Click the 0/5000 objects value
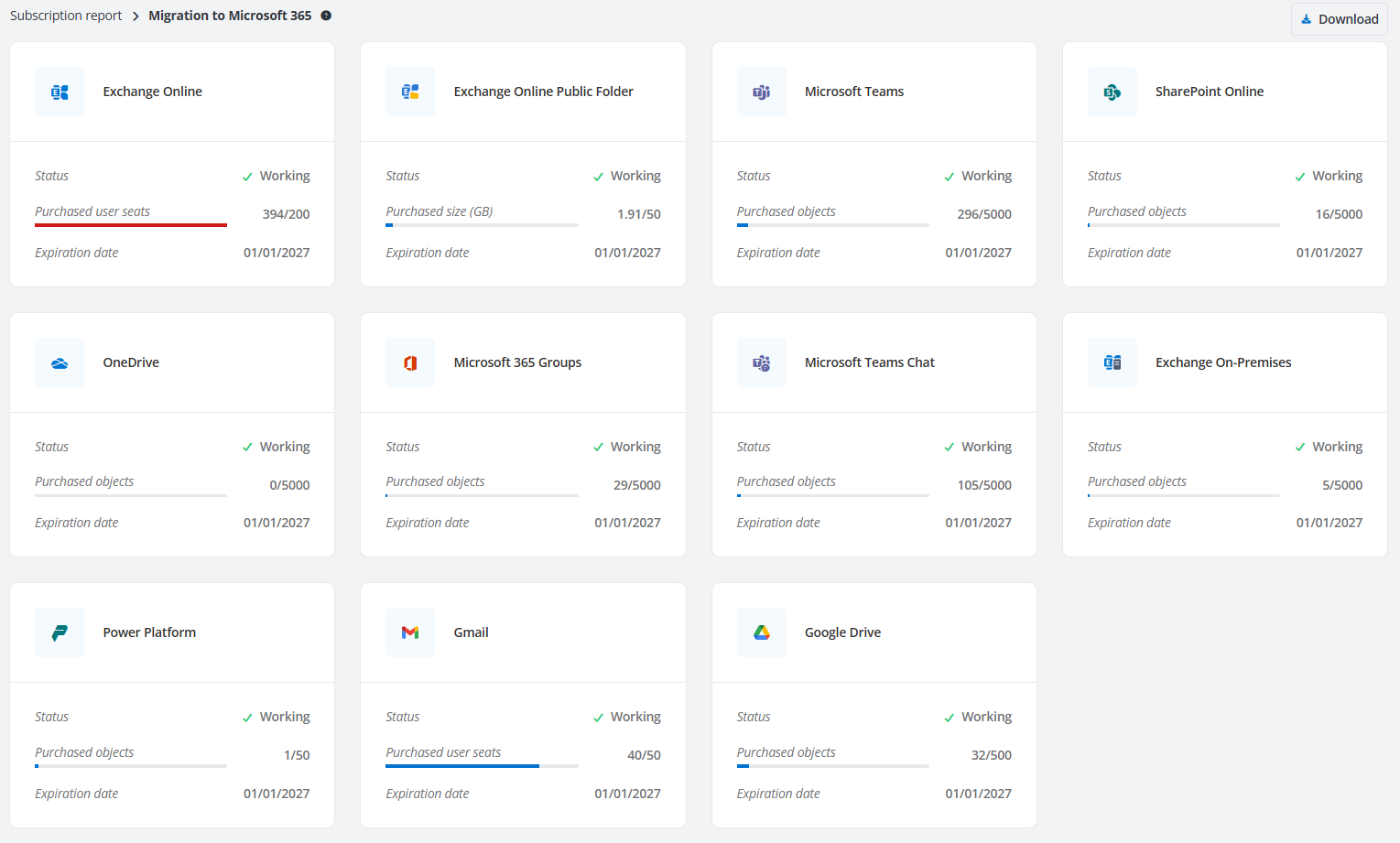The image size is (1400, 843). (x=290, y=485)
